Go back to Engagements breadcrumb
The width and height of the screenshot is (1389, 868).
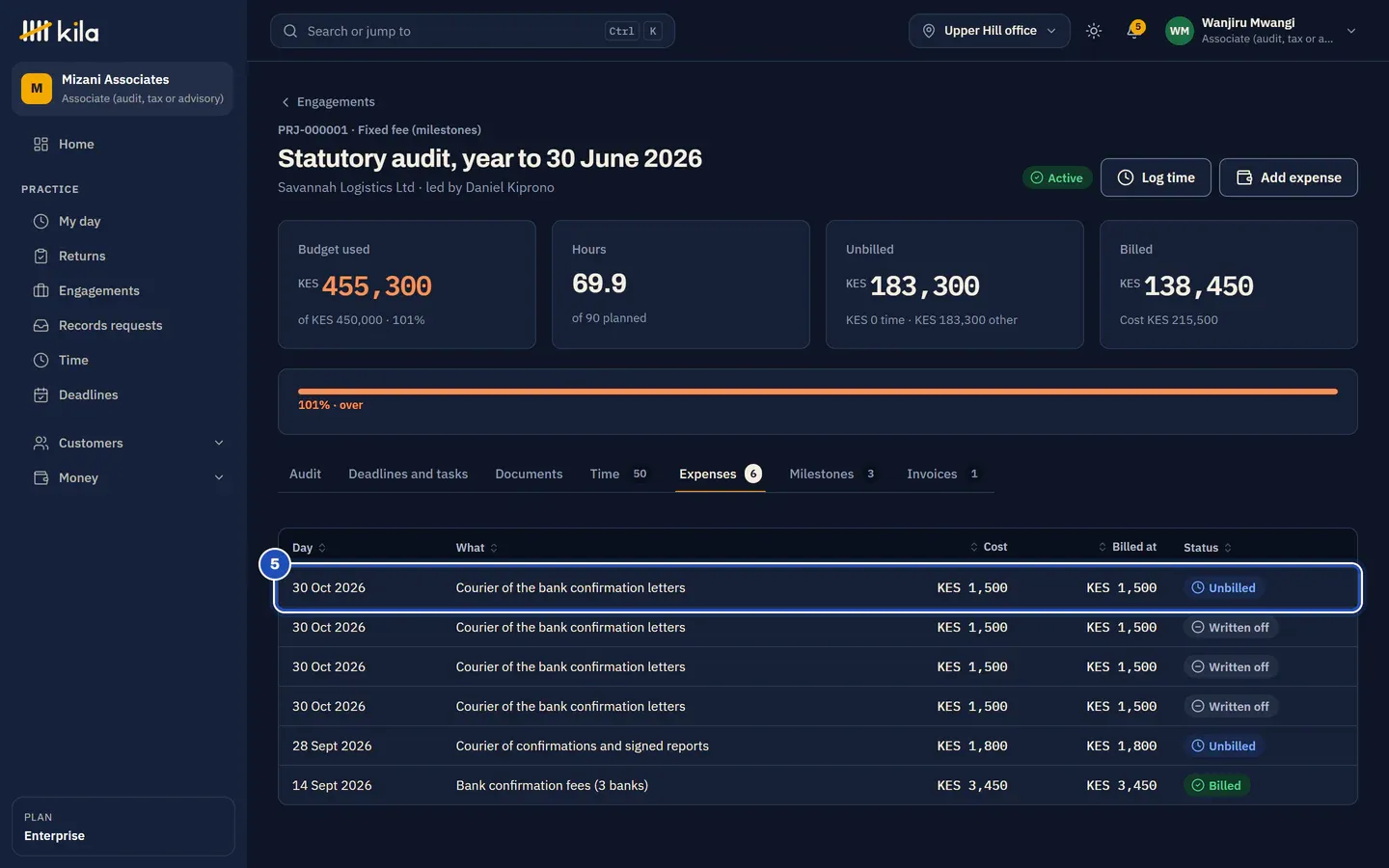click(x=327, y=101)
